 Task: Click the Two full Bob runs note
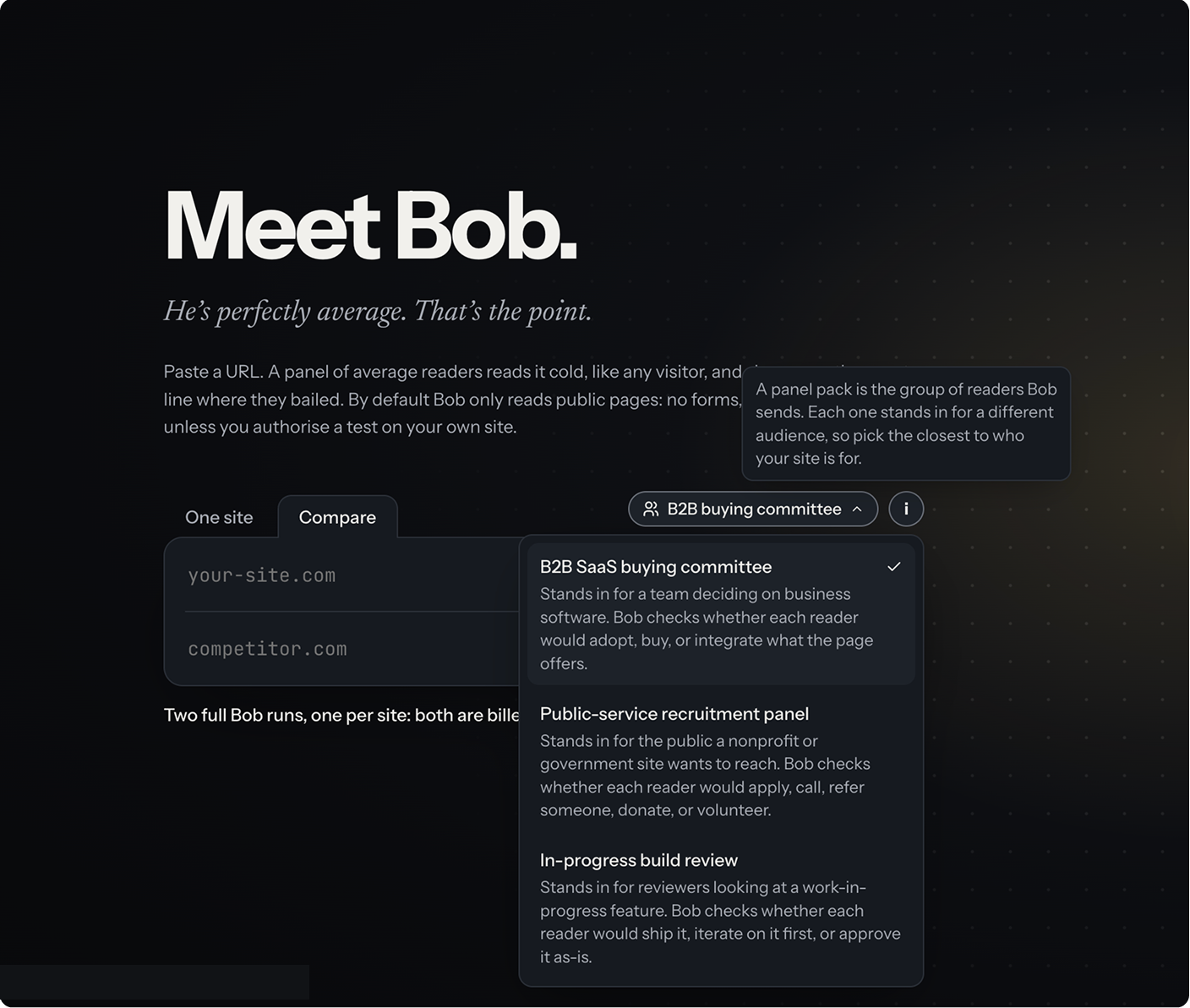pyautogui.click(x=341, y=715)
